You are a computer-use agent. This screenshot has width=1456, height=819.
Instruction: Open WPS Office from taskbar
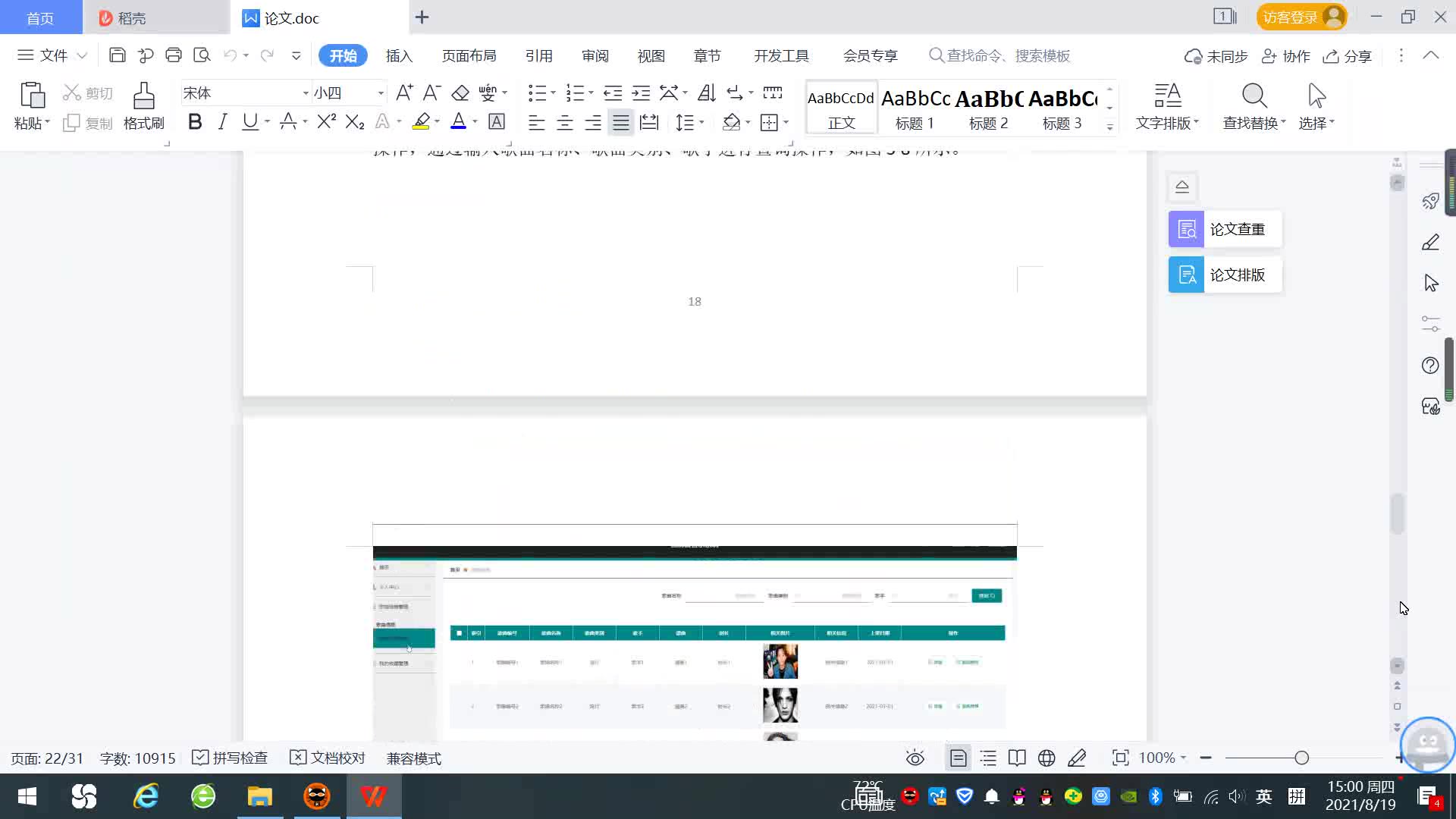pos(373,796)
